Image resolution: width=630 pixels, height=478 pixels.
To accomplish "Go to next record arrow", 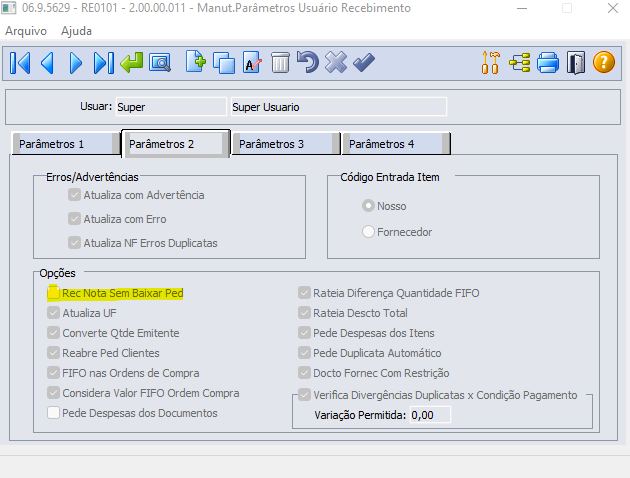I will click(76, 63).
